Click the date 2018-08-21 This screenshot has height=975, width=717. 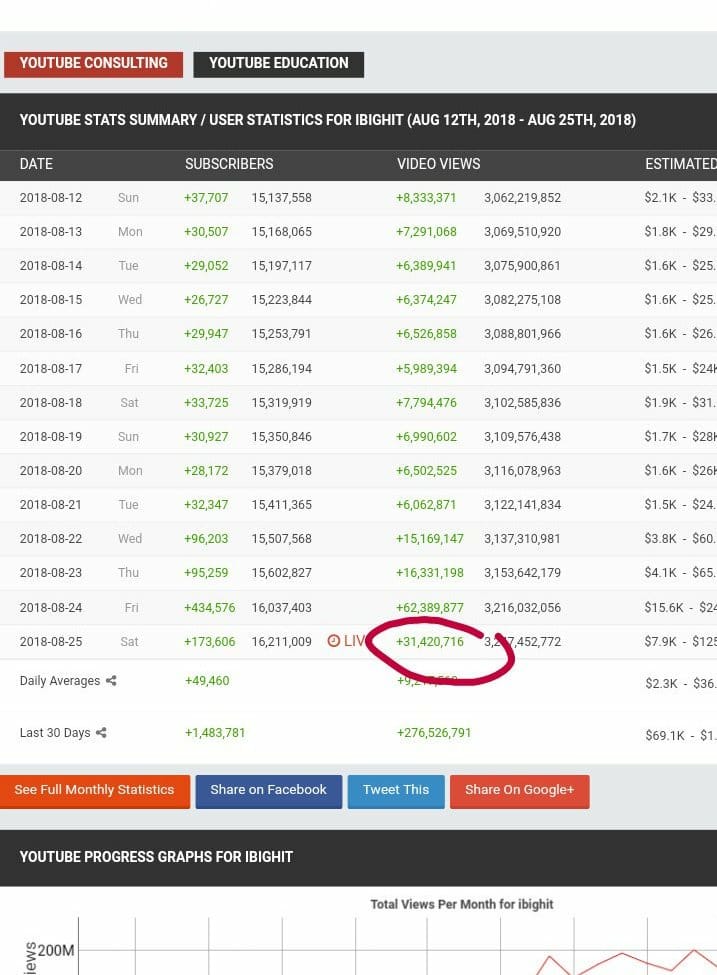point(51,505)
